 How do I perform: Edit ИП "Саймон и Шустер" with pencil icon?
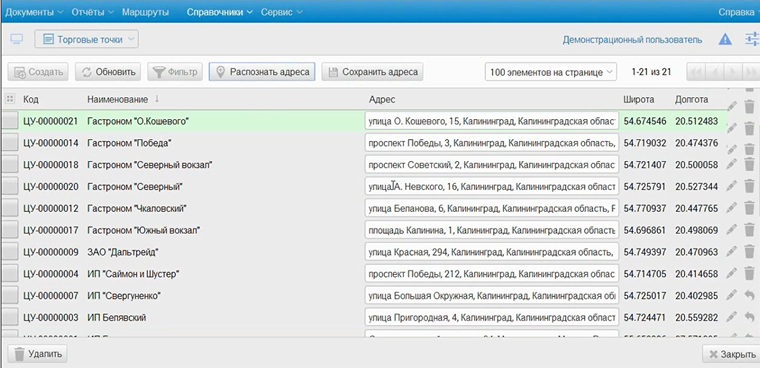[731, 273]
